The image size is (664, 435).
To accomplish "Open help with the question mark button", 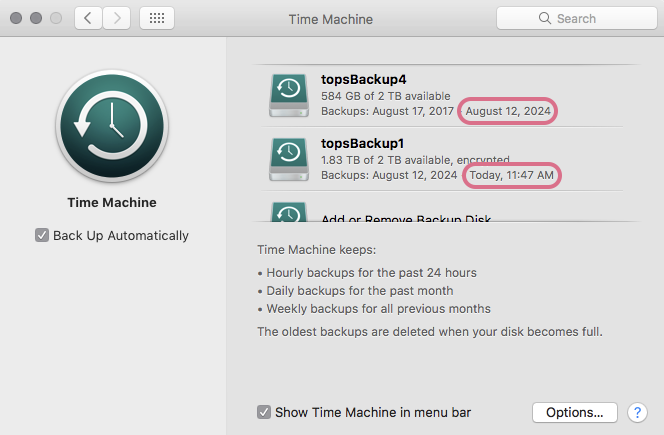I will pyautogui.click(x=637, y=412).
